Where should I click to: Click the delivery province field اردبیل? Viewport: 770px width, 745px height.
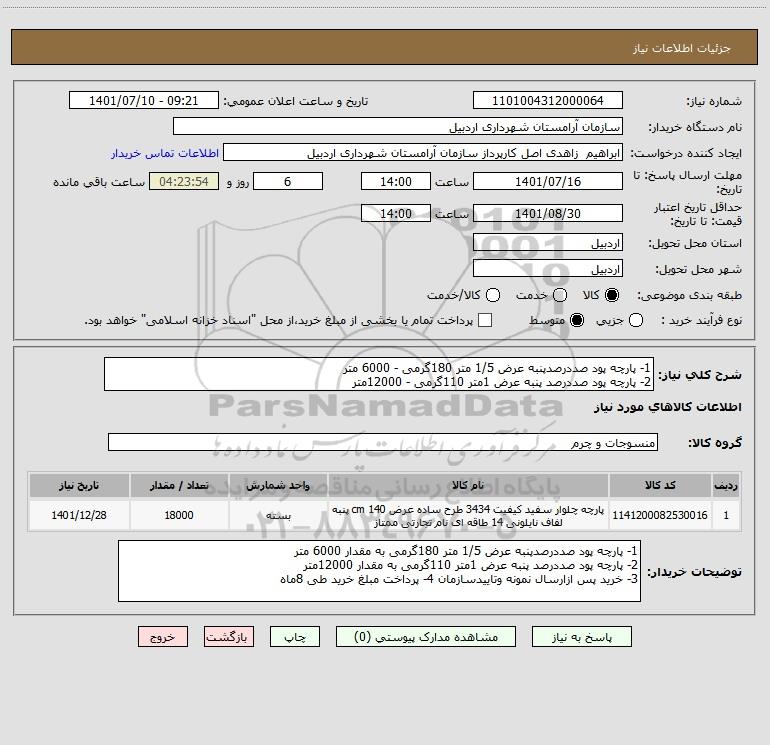tap(548, 242)
